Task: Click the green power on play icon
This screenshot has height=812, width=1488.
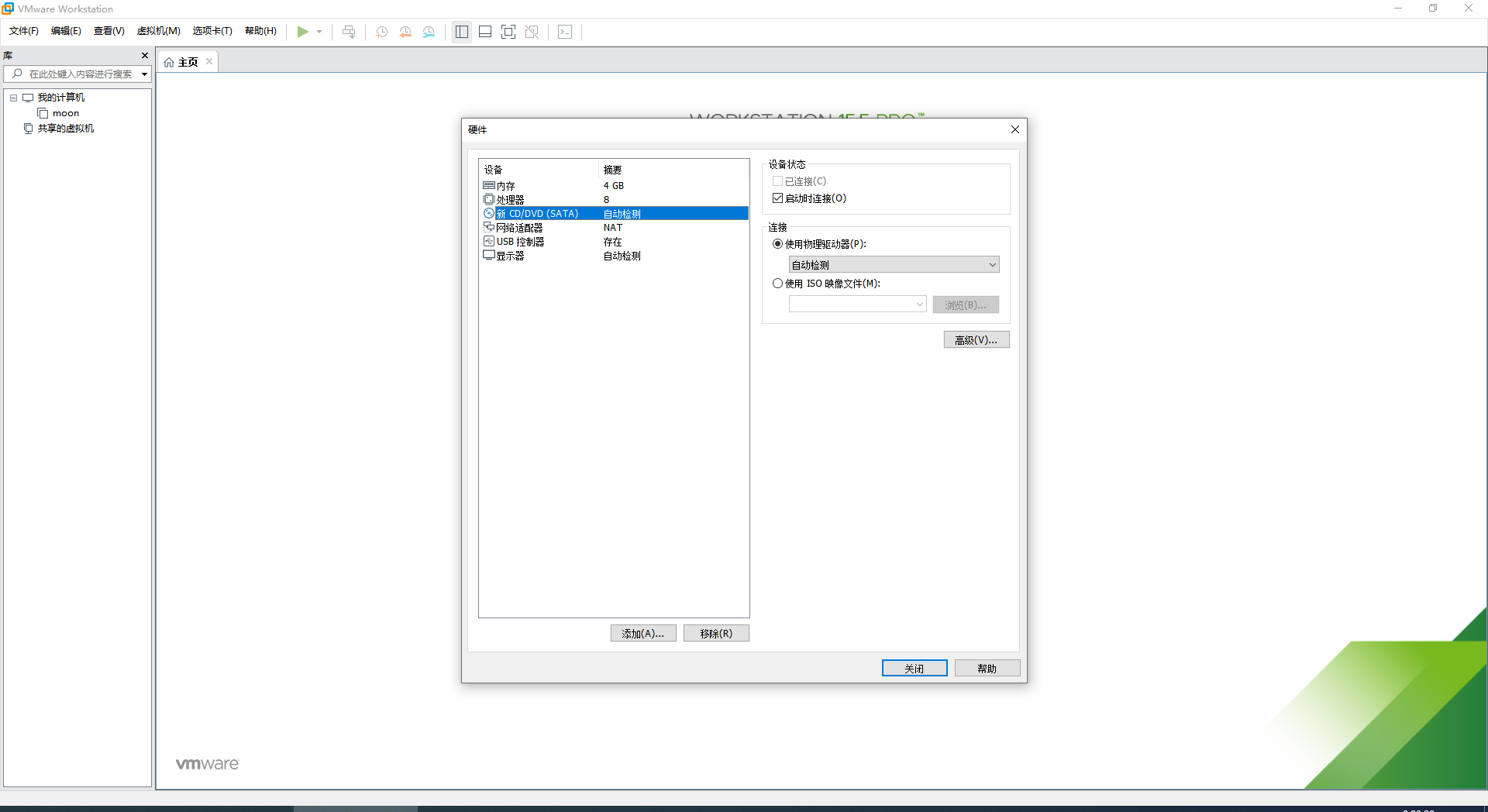Action: point(303,32)
